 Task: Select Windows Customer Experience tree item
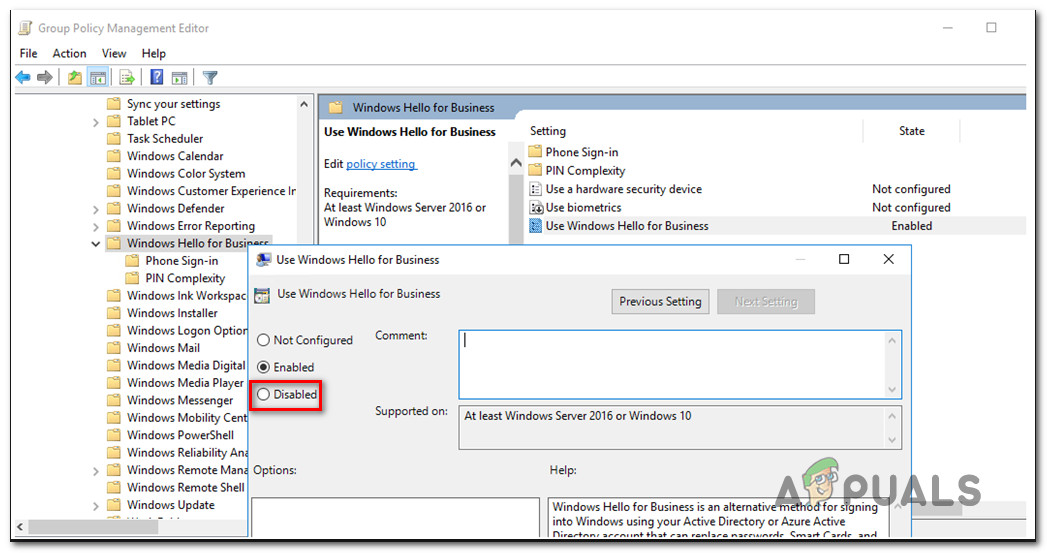pyautogui.click(x=211, y=190)
